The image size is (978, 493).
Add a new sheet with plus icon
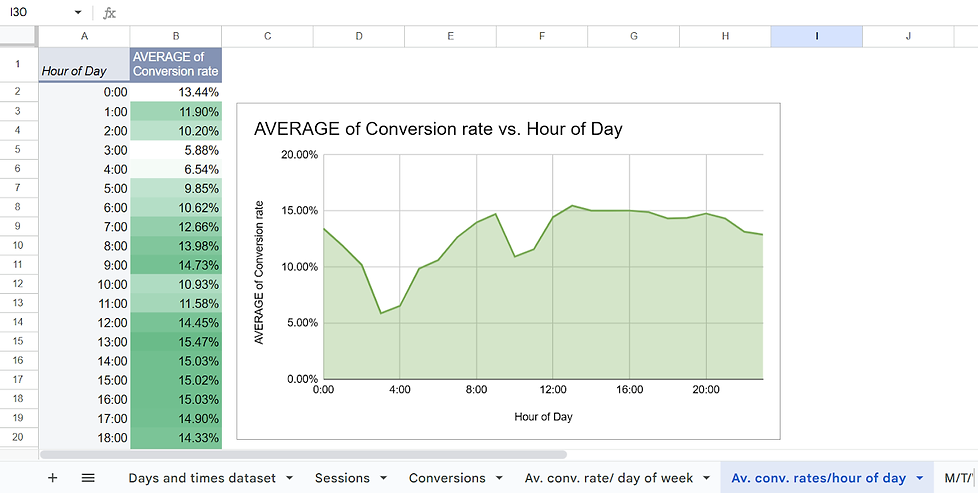pyautogui.click(x=52, y=478)
